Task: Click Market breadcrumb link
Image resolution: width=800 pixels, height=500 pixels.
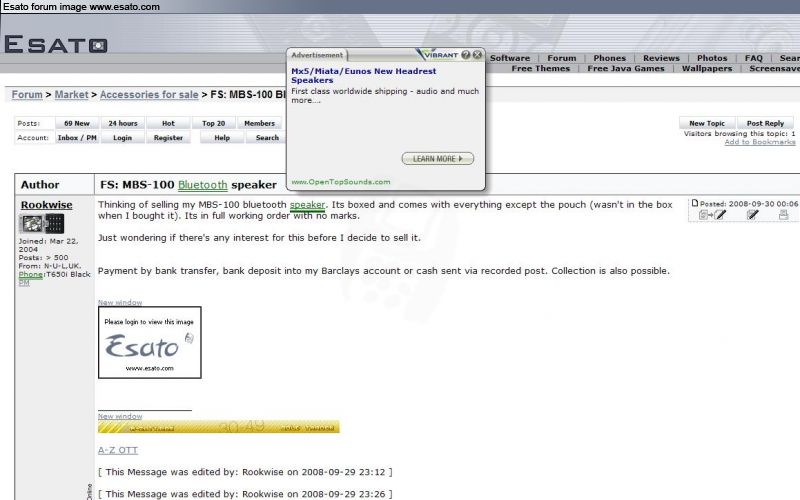Action: tap(71, 95)
